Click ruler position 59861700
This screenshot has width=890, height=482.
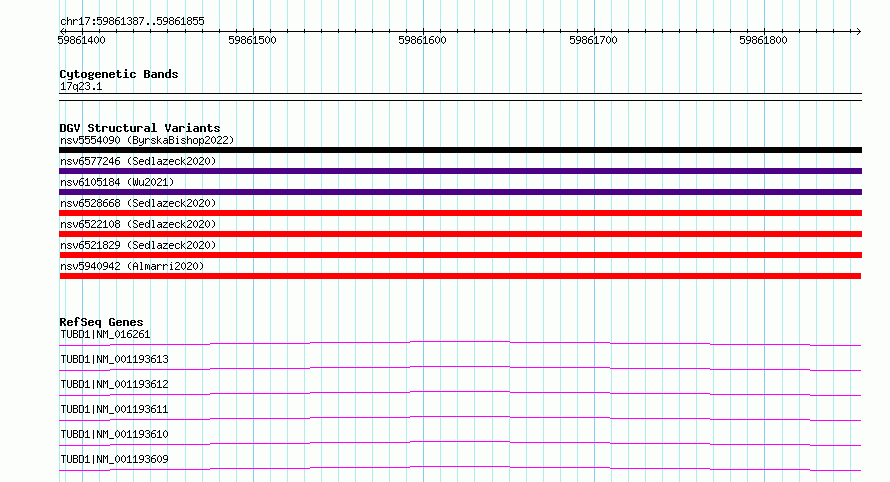point(593,40)
